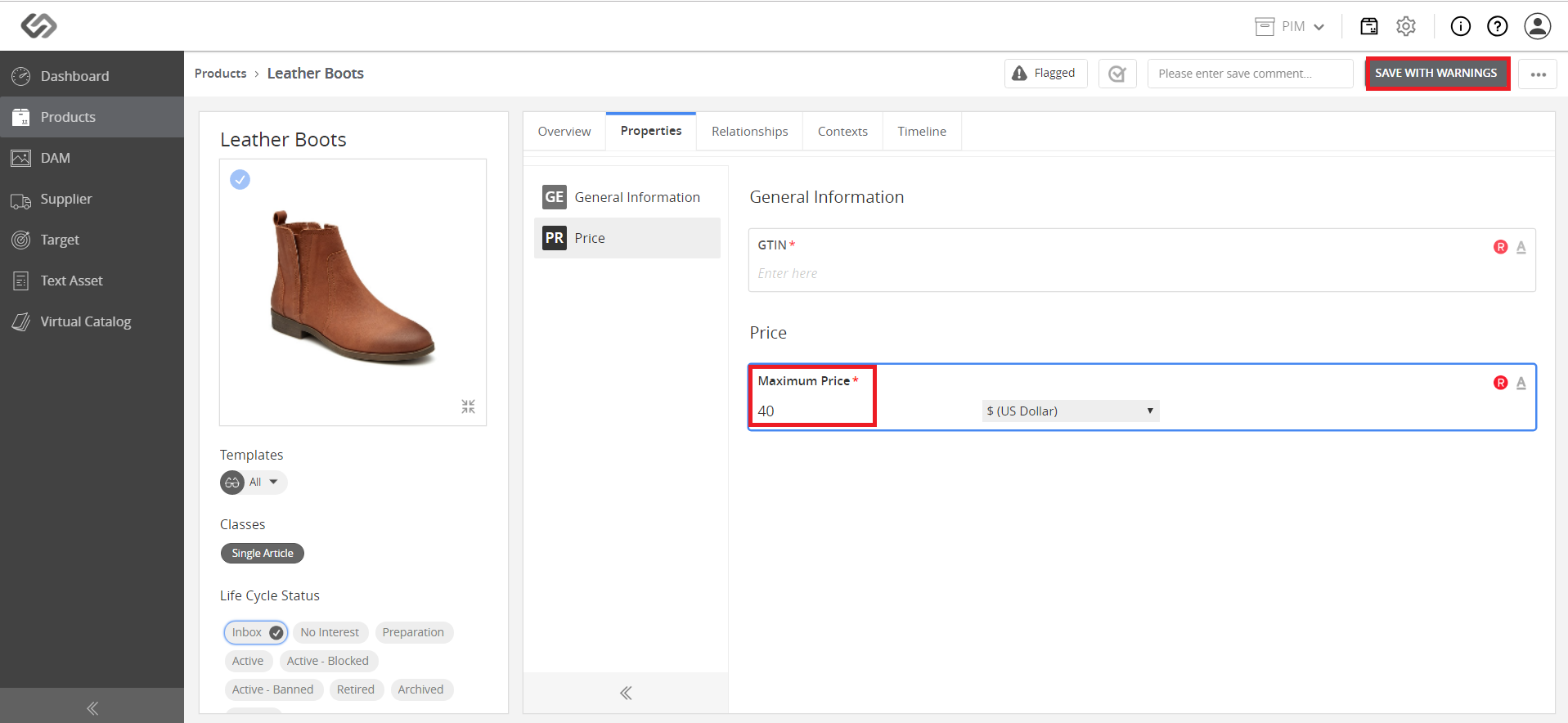Click the shrink image icon under boot picture
The height and width of the screenshot is (723, 1568).
468,406
